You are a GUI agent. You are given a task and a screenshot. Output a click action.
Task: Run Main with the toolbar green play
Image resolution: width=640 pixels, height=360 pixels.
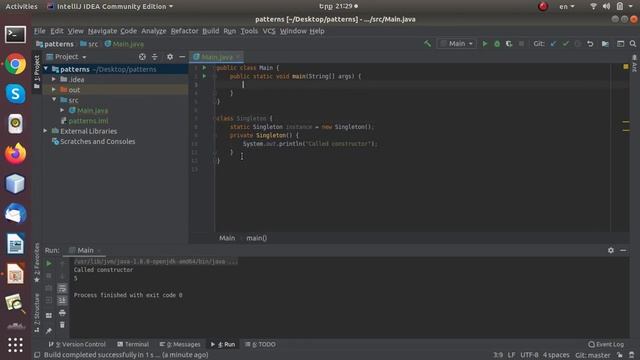tap(484, 44)
